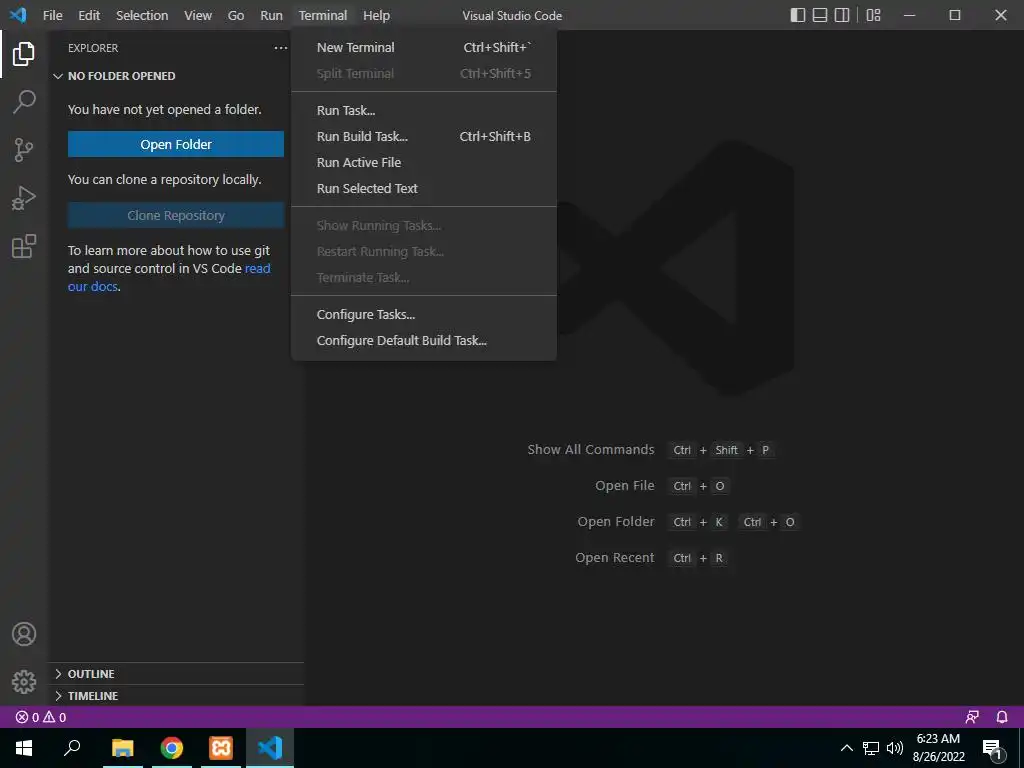Click the 'Open Folder' watermark shortcut label
The height and width of the screenshot is (768, 1024).
tap(616, 522)
